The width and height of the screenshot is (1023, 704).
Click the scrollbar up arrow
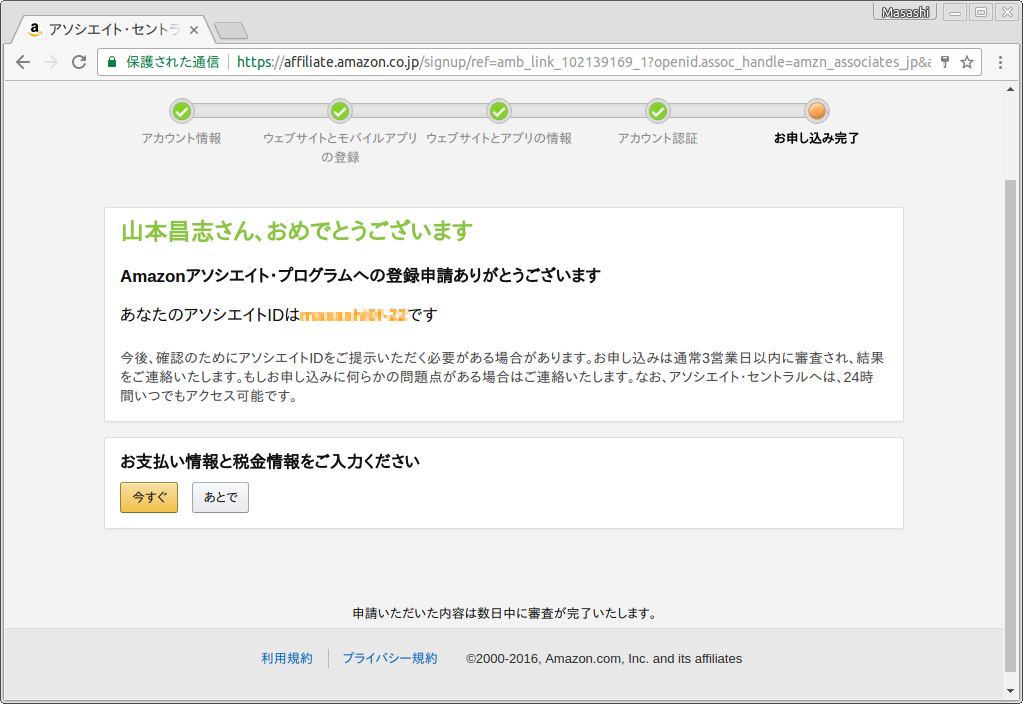pos(1011,89)
